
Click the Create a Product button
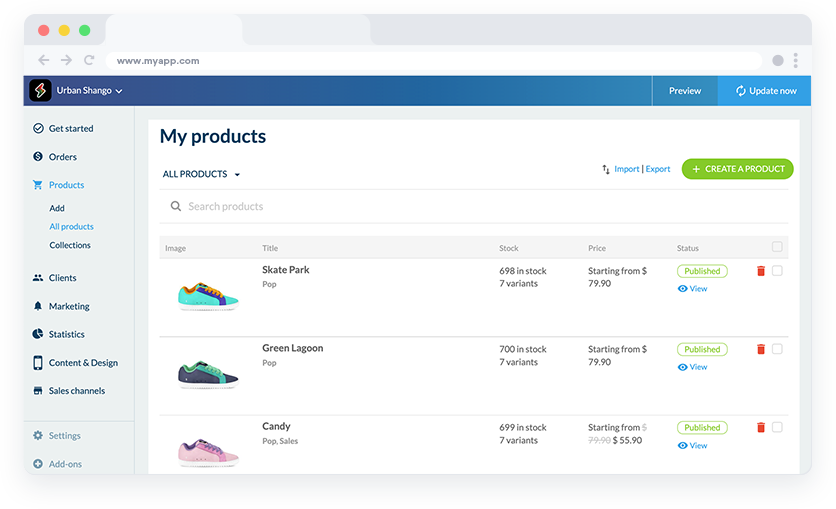pos(737,169)
